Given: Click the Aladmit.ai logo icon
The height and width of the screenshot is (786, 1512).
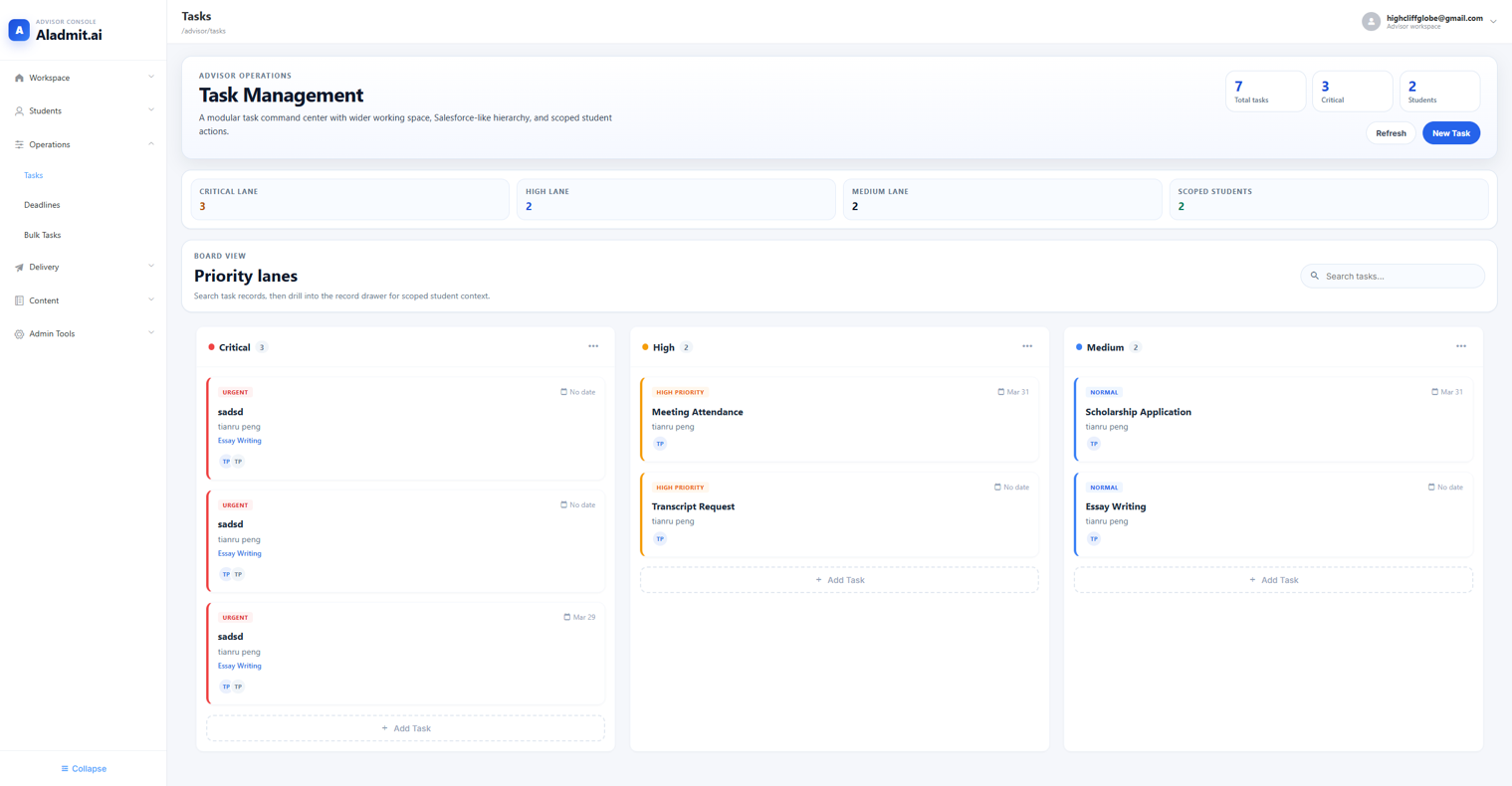Looking at the screenshot, I should [18, 30].
